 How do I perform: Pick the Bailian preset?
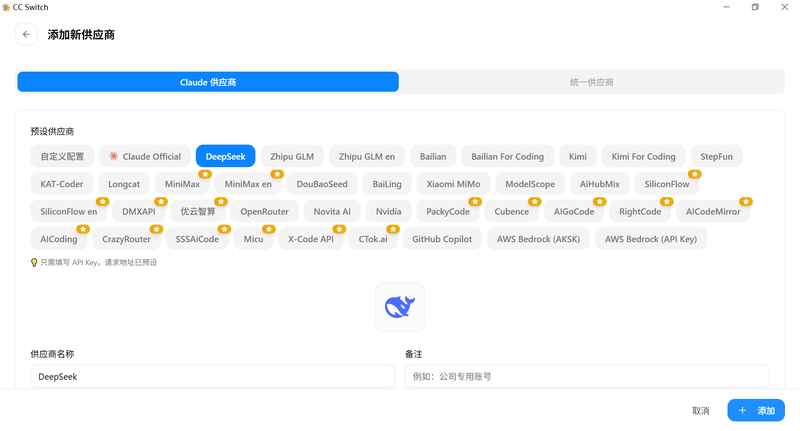pyautogui.click(x=433, y=157)
